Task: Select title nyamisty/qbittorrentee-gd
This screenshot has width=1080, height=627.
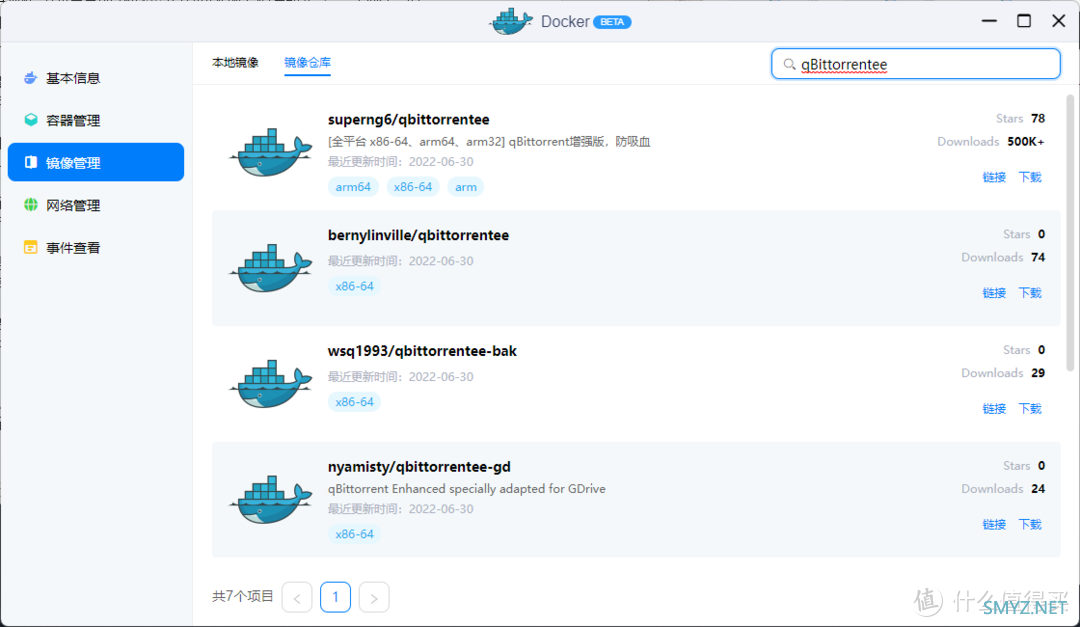Action: pyautogui.click(x=419, y=466)
